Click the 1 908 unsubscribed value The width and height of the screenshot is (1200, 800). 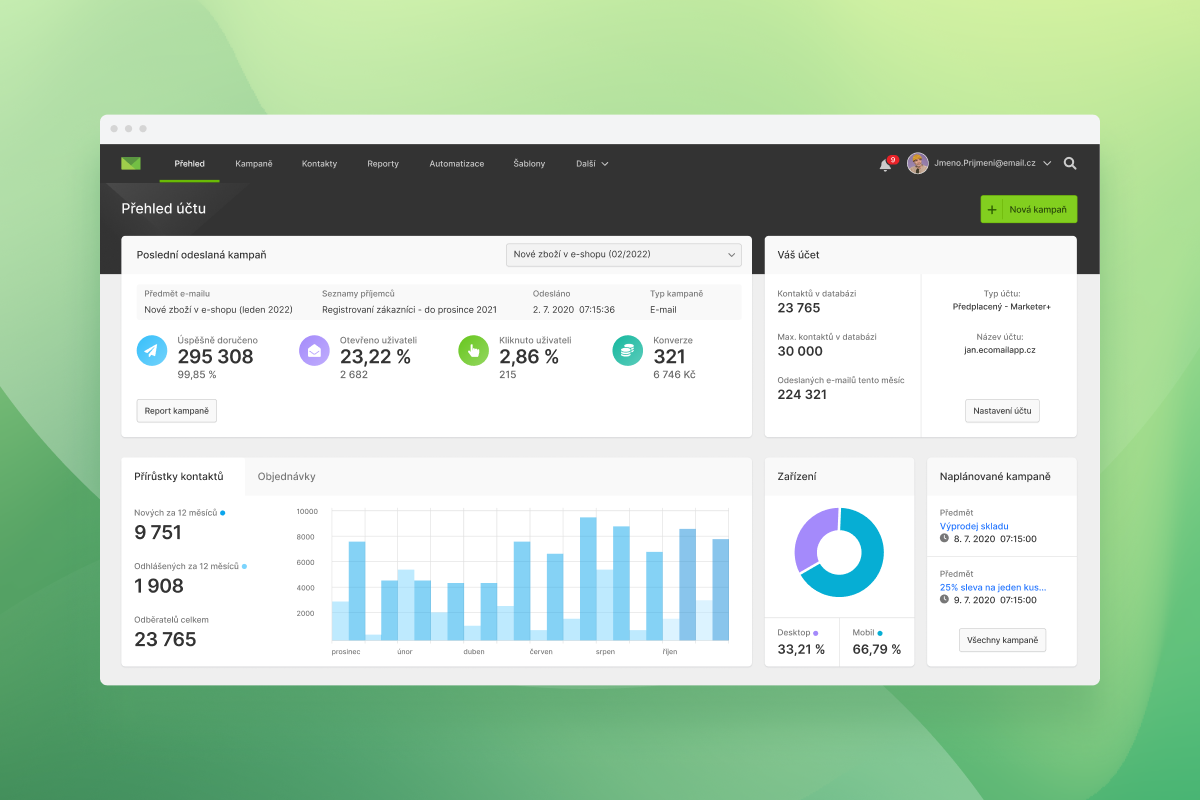click(159, 586)
